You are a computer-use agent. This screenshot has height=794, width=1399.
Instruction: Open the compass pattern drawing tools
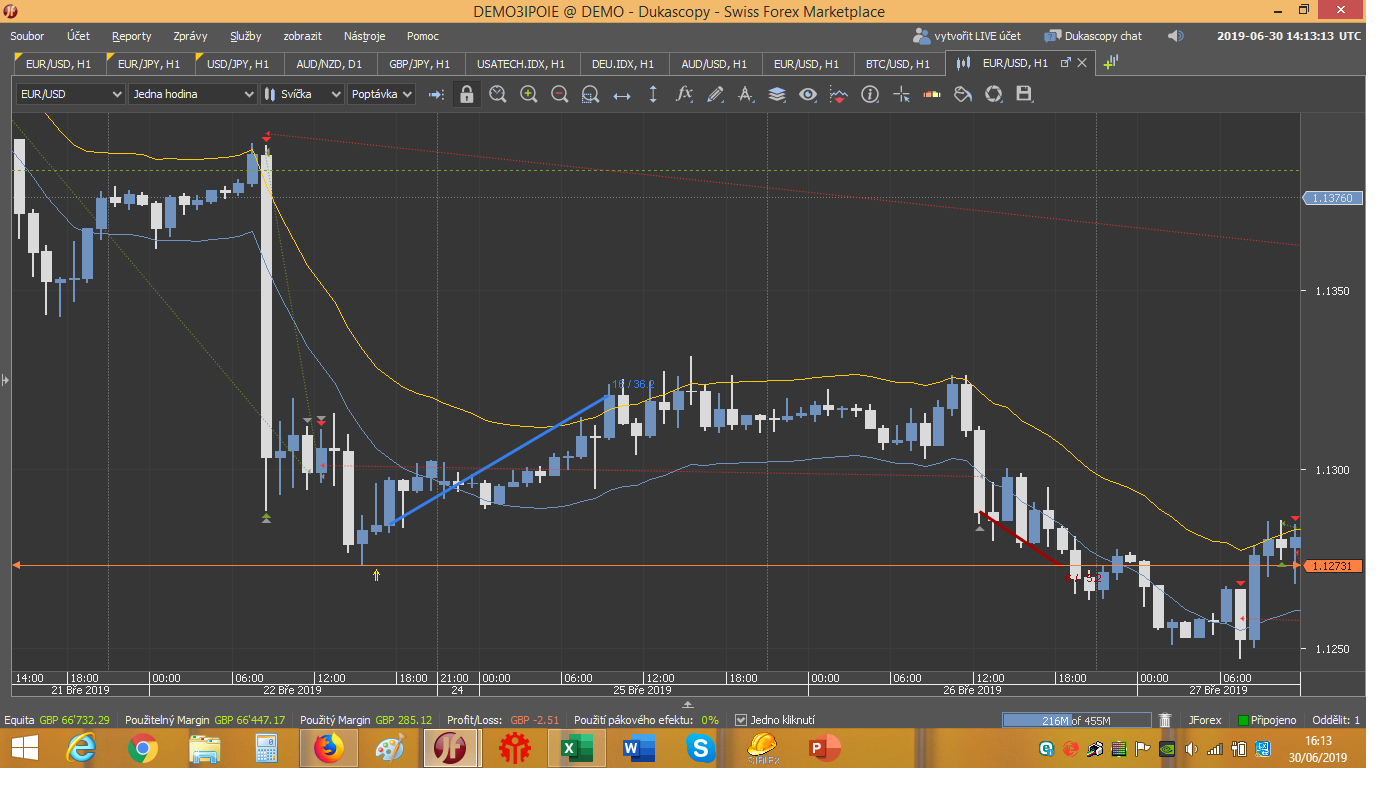[746, 94]
